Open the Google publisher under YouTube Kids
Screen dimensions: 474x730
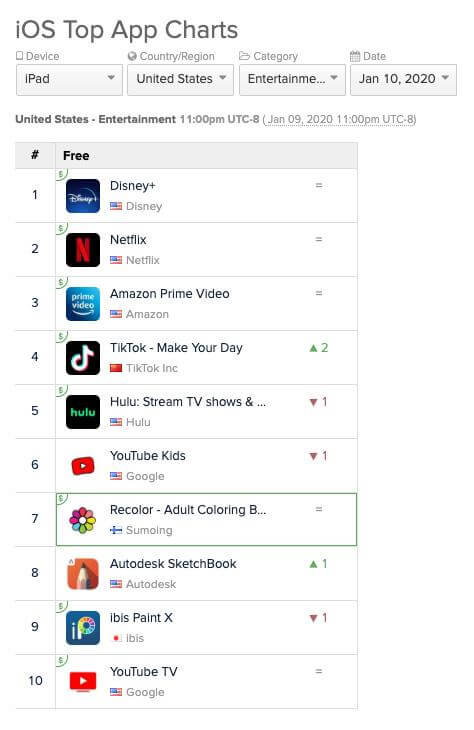(145, 476)
